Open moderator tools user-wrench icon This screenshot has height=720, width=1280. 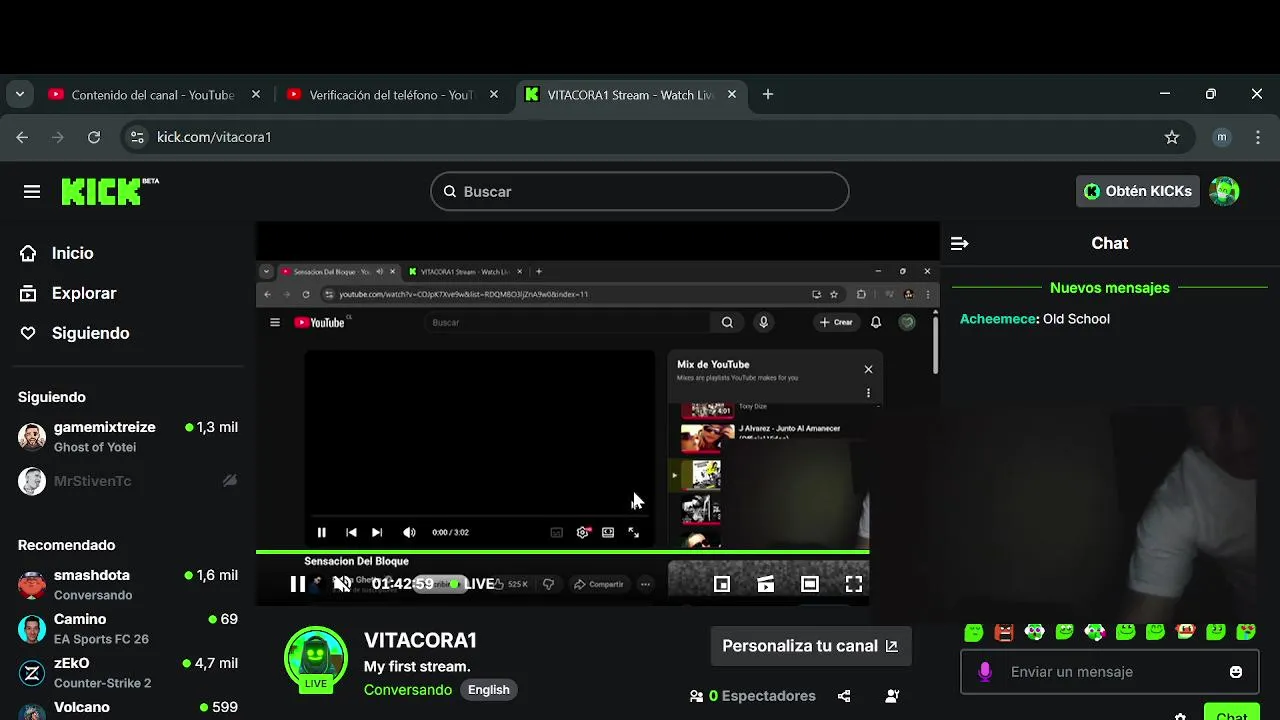(892, 696)
